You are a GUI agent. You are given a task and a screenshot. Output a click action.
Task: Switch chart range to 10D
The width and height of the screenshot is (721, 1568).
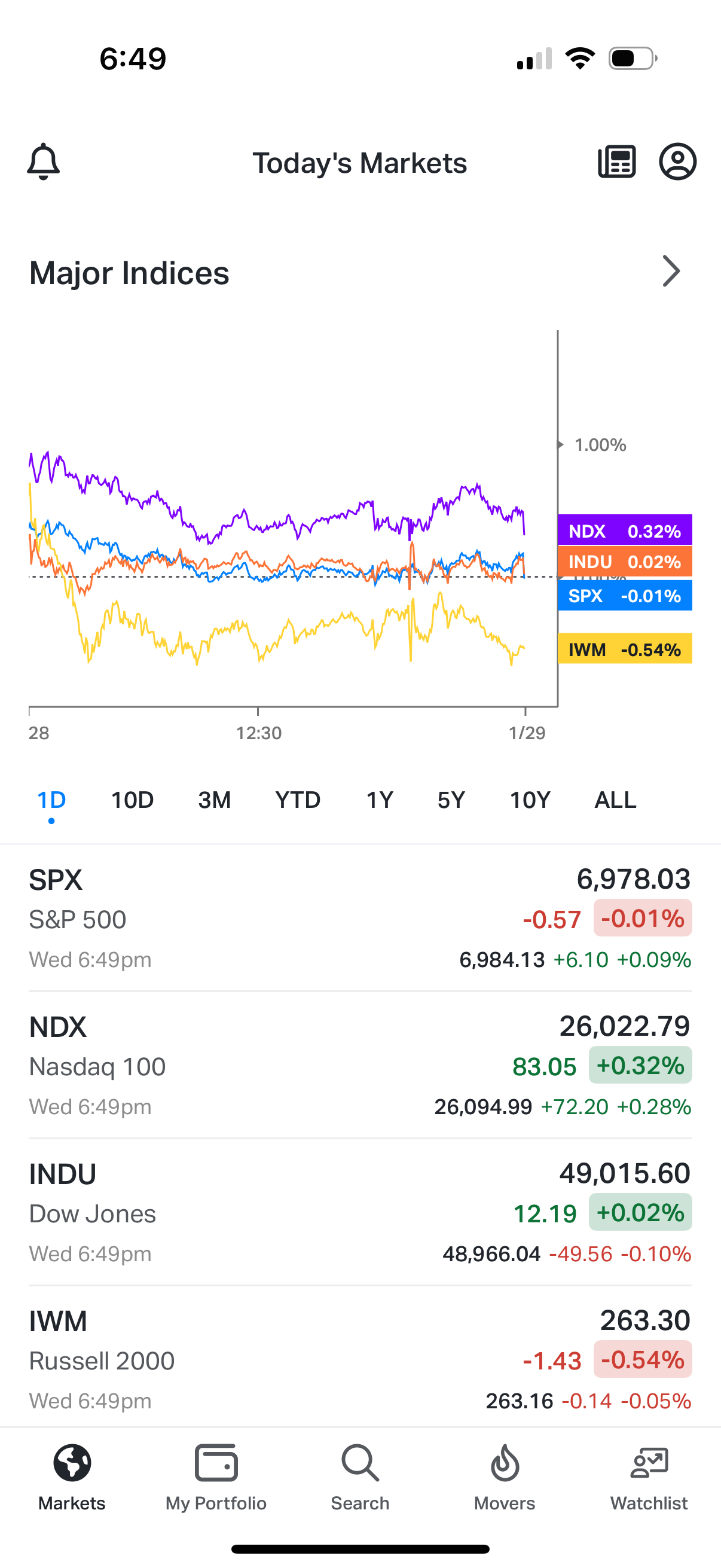click(x=132, y=800)
